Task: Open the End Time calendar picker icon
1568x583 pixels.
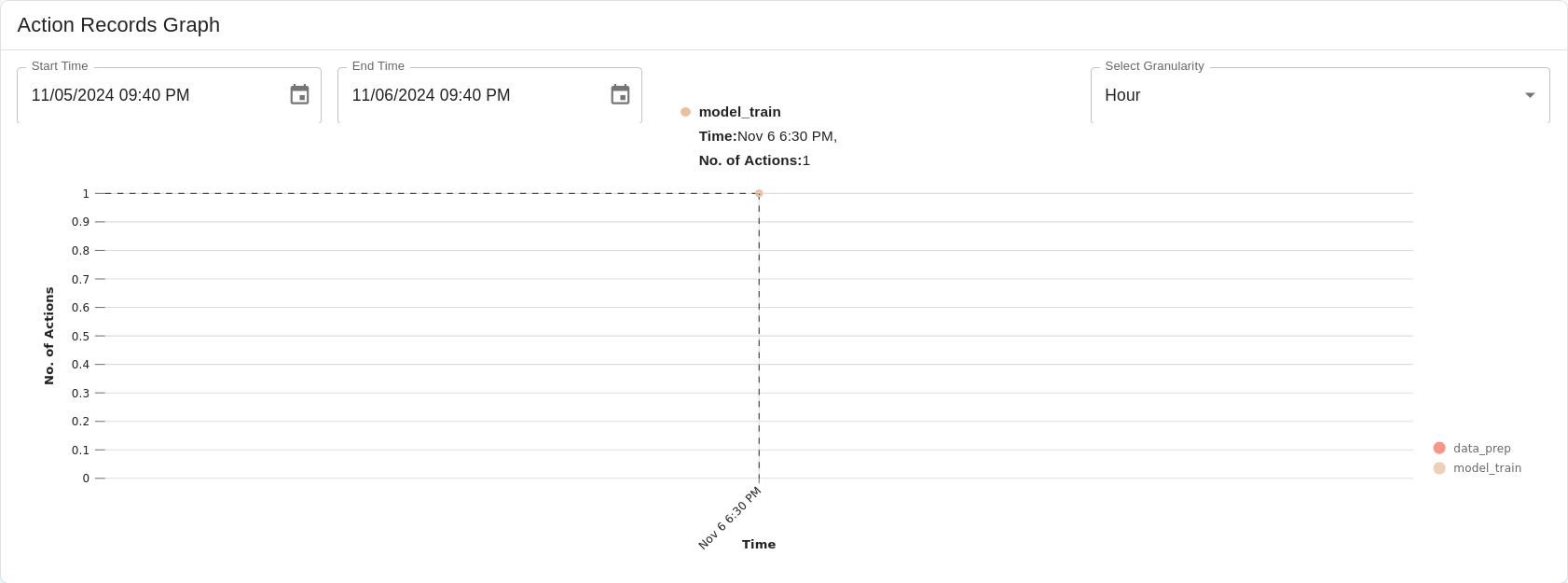Action: click(620, 95)
